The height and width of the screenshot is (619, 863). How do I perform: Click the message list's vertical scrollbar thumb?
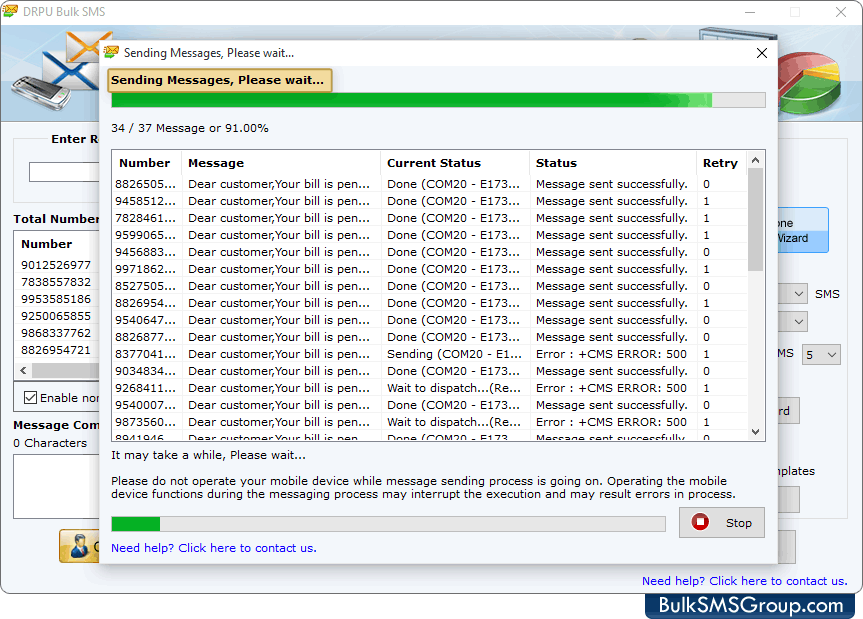[x=755, y=220]
